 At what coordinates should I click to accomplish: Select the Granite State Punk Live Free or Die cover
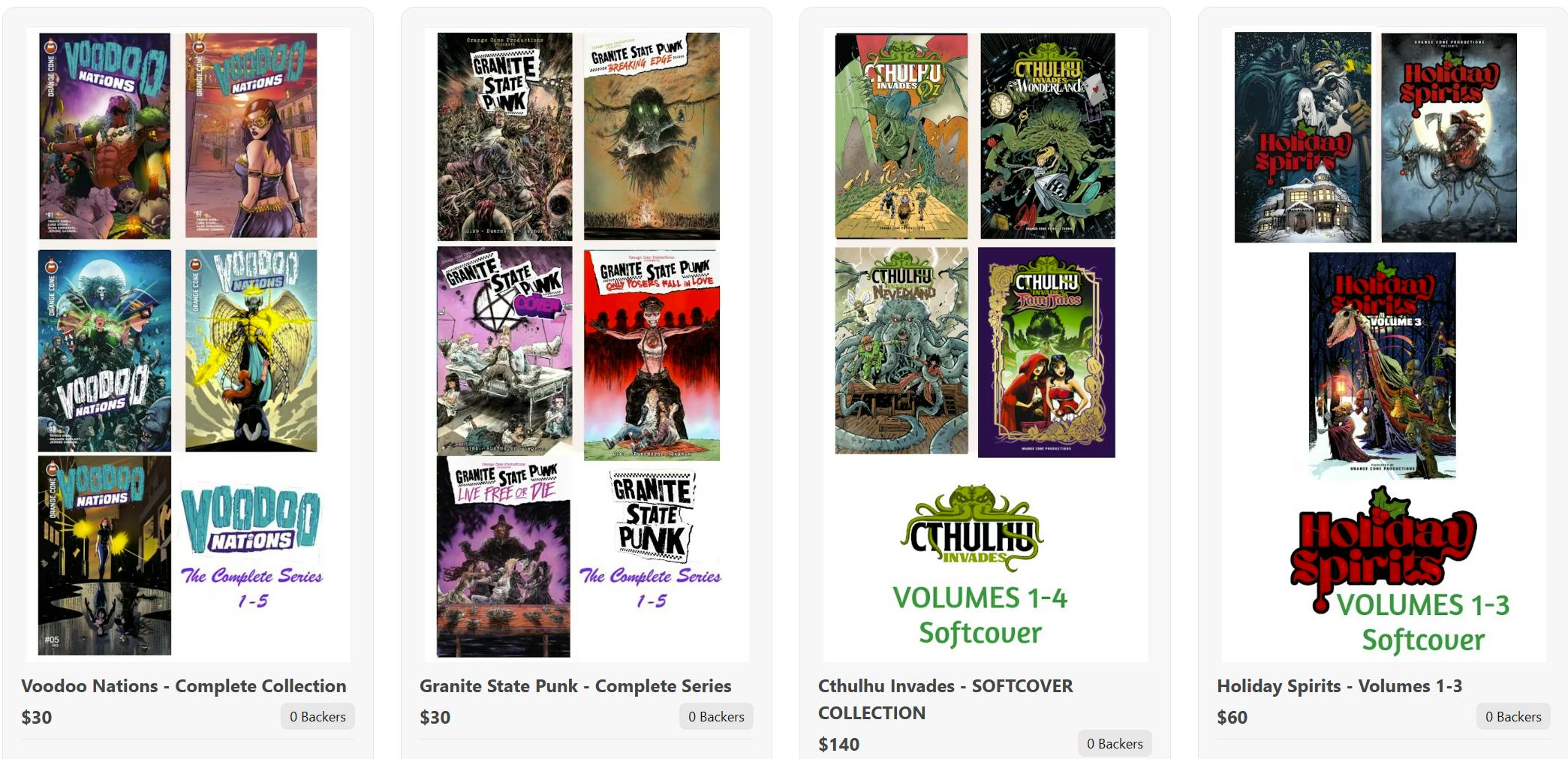tap(504, 557)
